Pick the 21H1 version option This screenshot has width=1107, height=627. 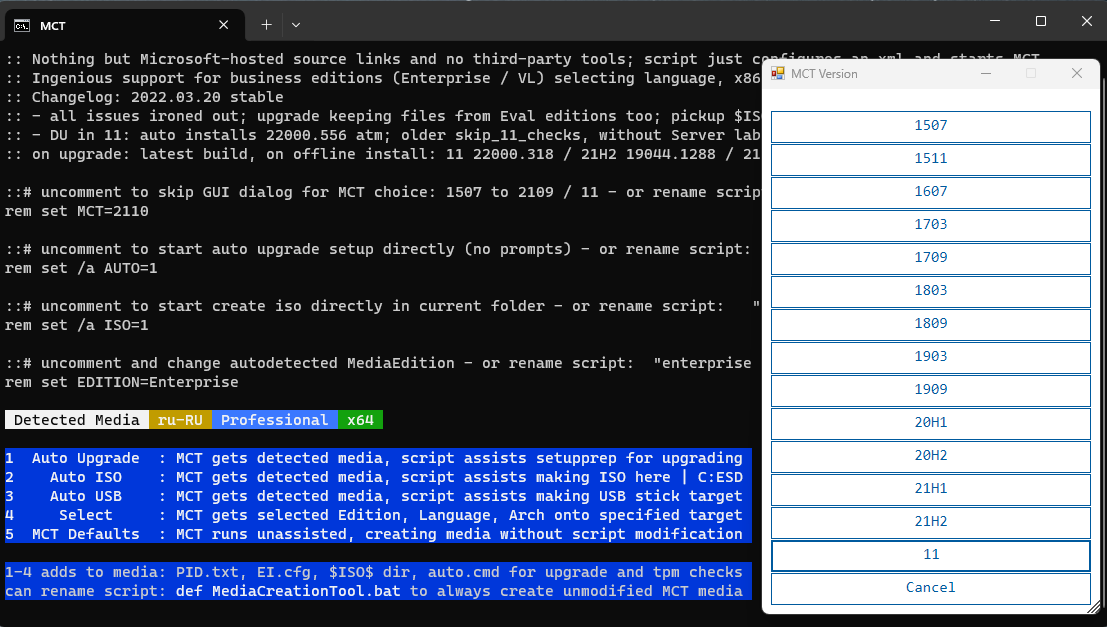931,489
